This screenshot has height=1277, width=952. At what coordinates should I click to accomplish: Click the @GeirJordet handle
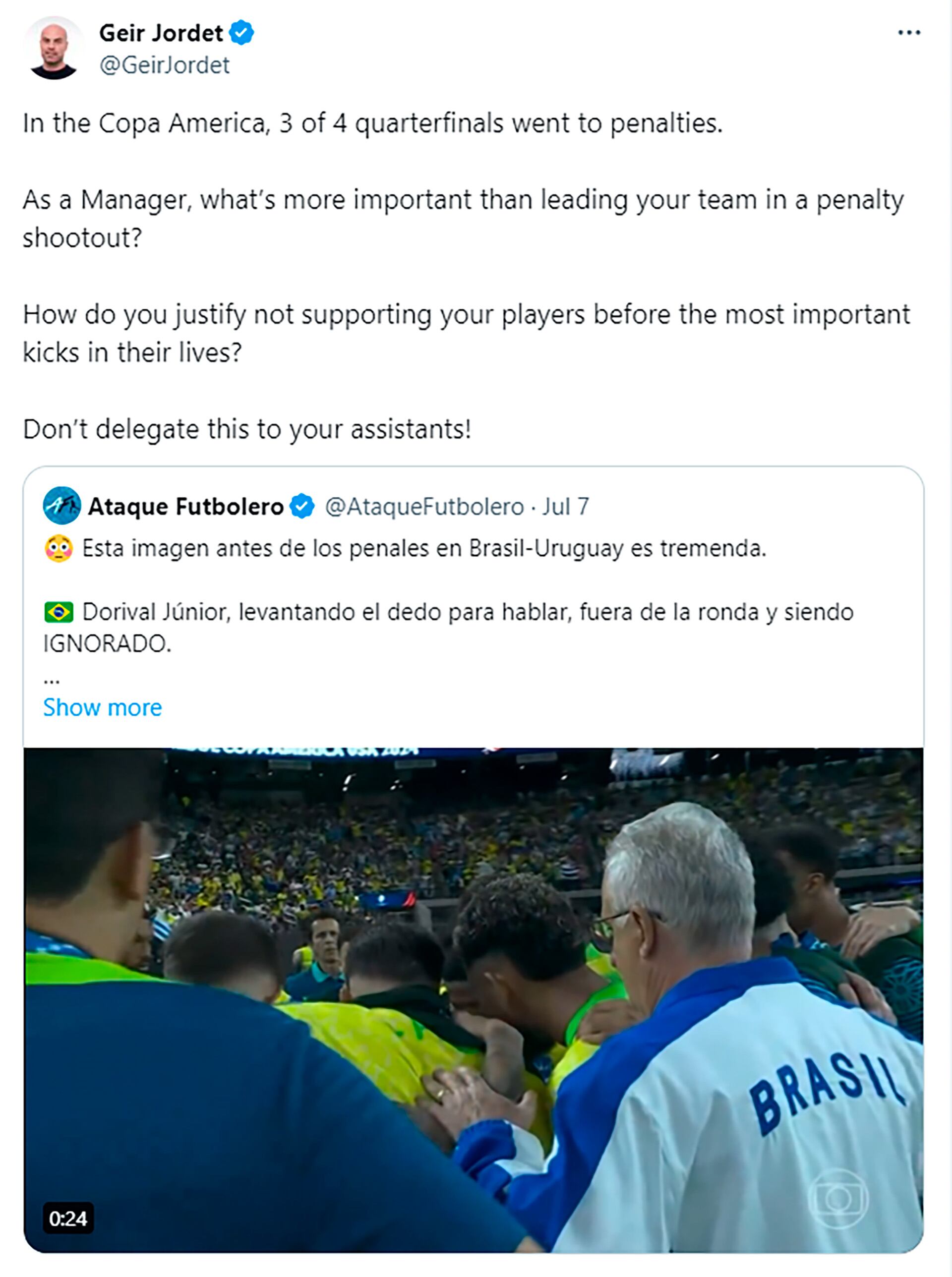(164, 65)
